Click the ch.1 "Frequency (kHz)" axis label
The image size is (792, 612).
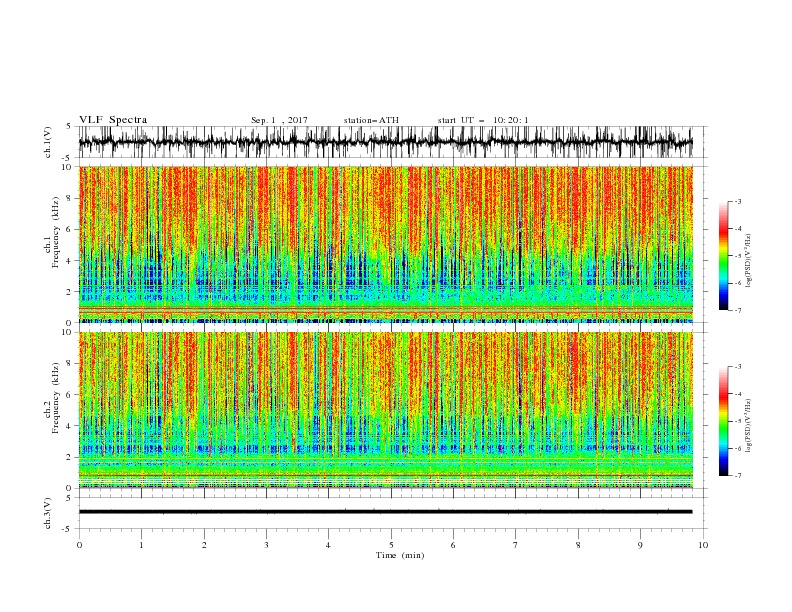pyautogui.click(x=56, y=230)
